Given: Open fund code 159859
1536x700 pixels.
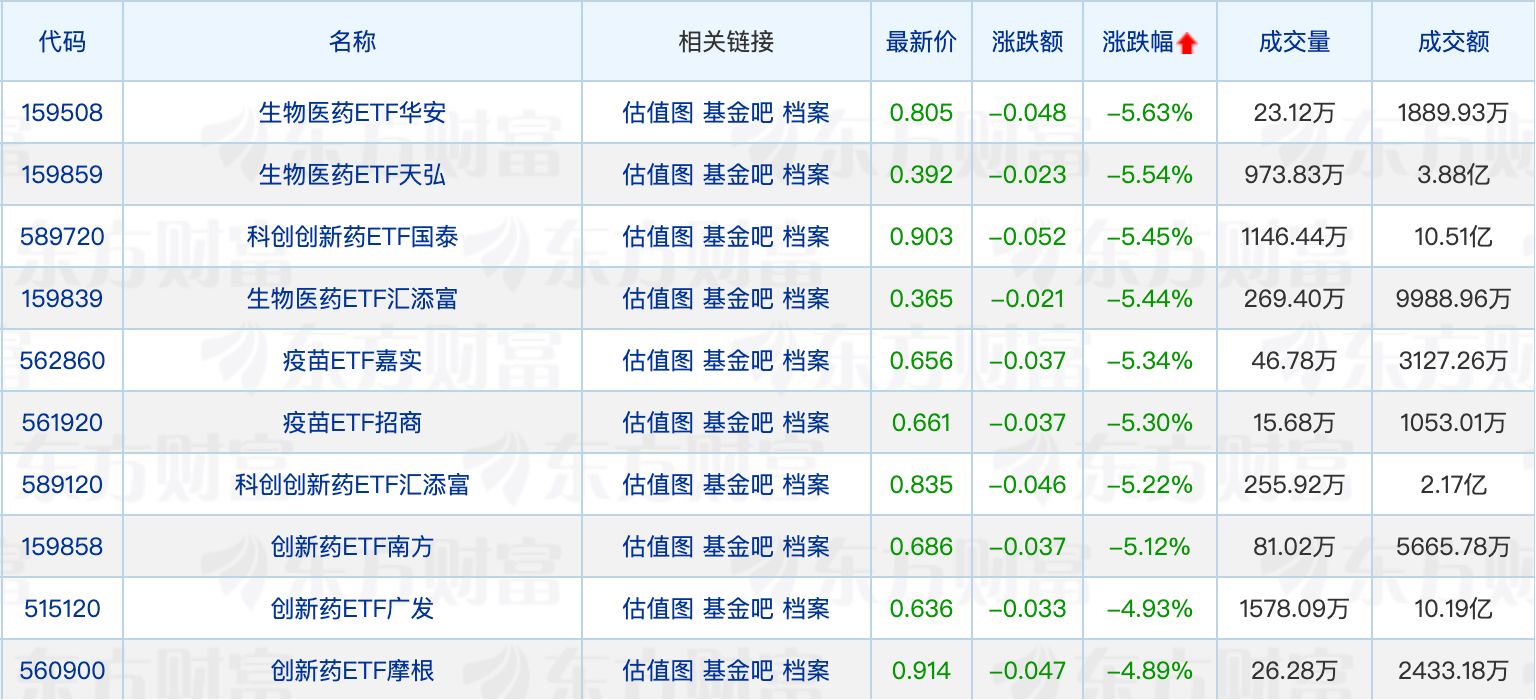Looking at the screenshot, I should point(62,175).
